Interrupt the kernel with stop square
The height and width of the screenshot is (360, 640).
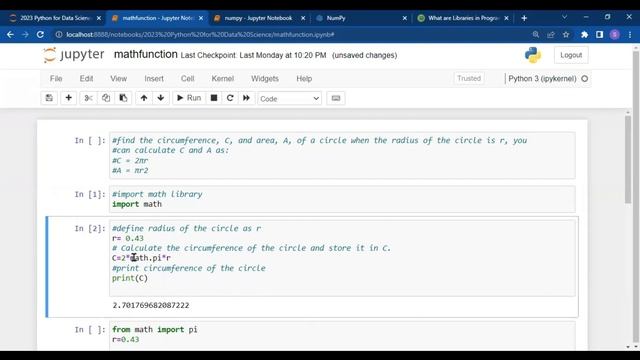(213, 98)
